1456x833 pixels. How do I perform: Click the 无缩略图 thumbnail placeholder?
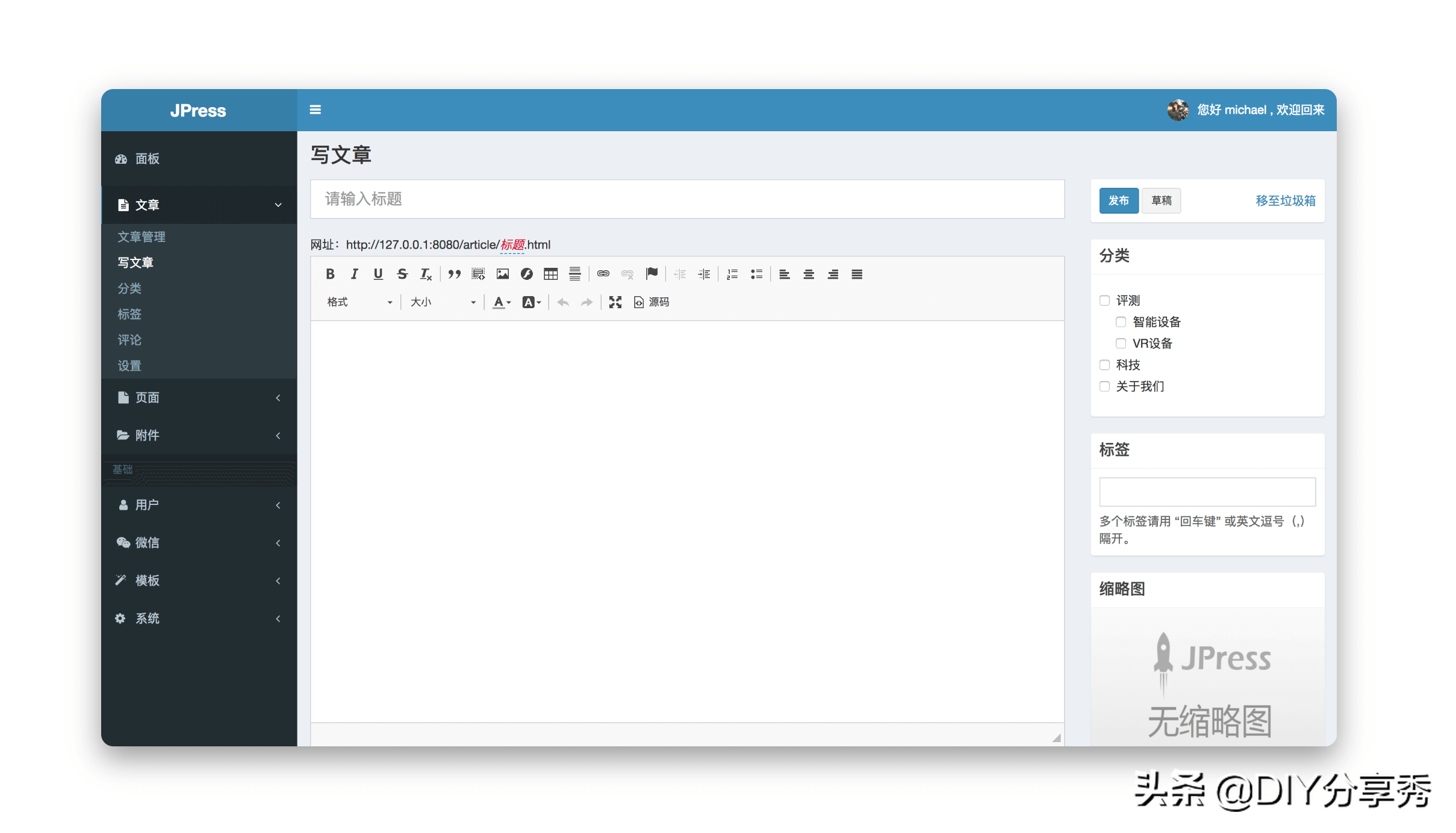coord(1207,677)
